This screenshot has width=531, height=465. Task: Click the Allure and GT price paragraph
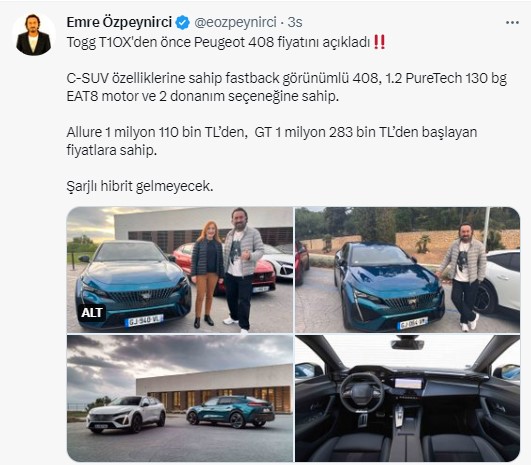coord(272,141)
